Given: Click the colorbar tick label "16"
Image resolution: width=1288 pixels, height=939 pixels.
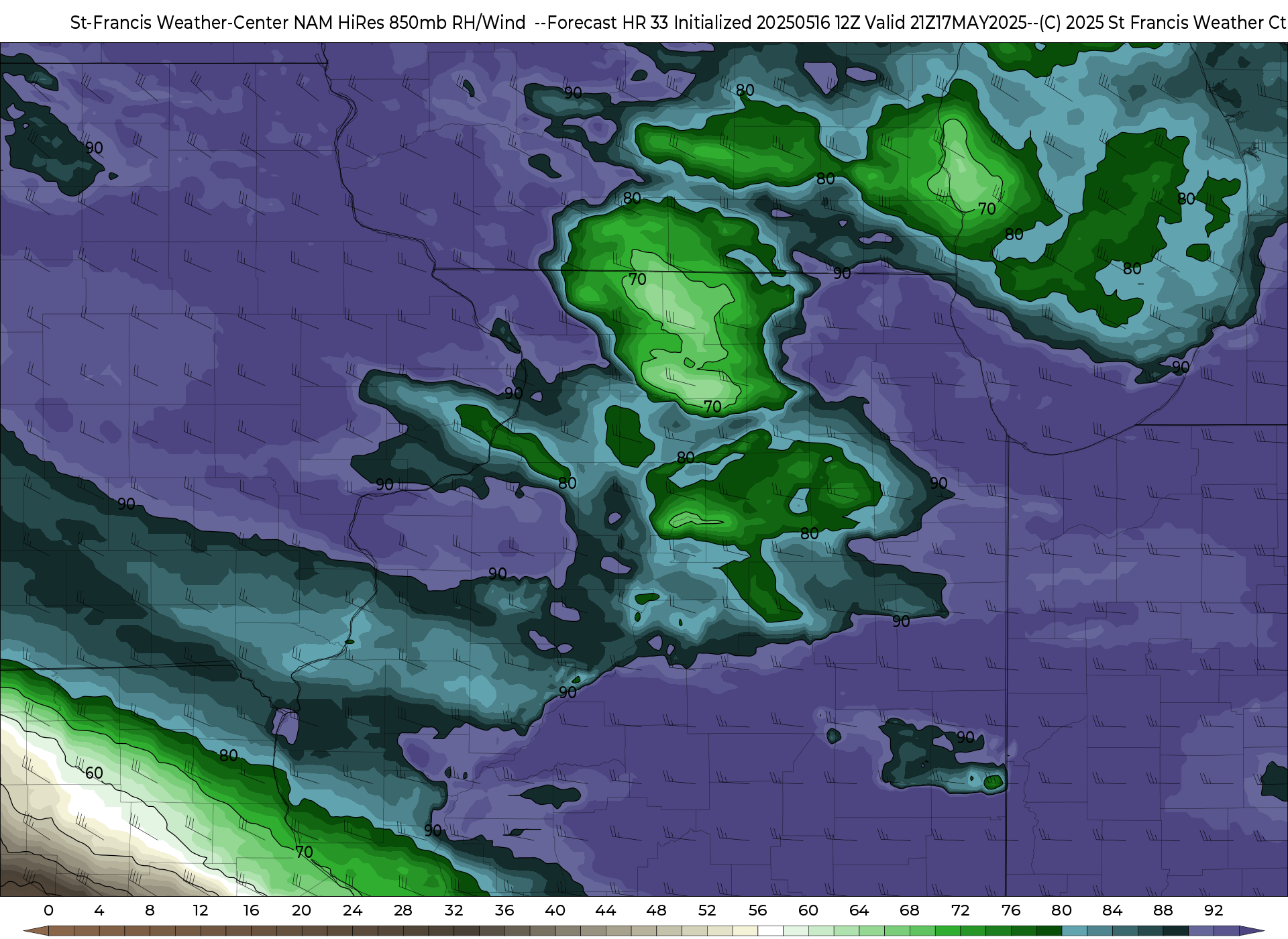Looking at the screenshot, I should pos(251,911).
